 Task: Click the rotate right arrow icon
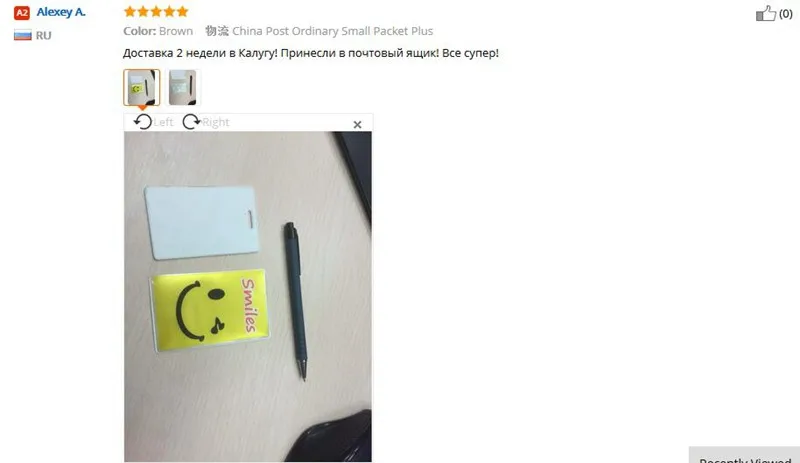pyautogui.click(x=191, y=121)
